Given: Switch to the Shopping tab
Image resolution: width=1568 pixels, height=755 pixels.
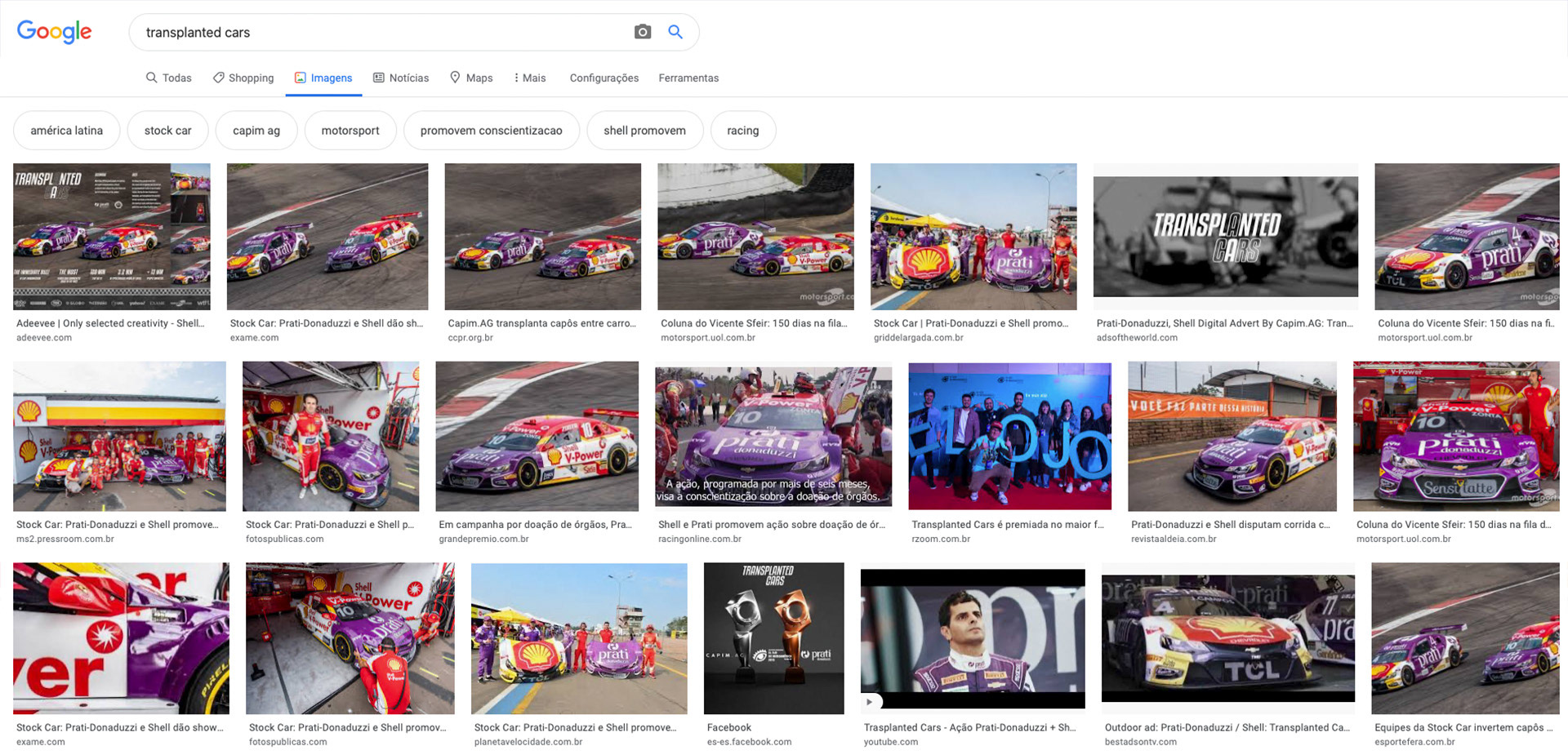Looking at the screenshot, I should coord(243,78).
